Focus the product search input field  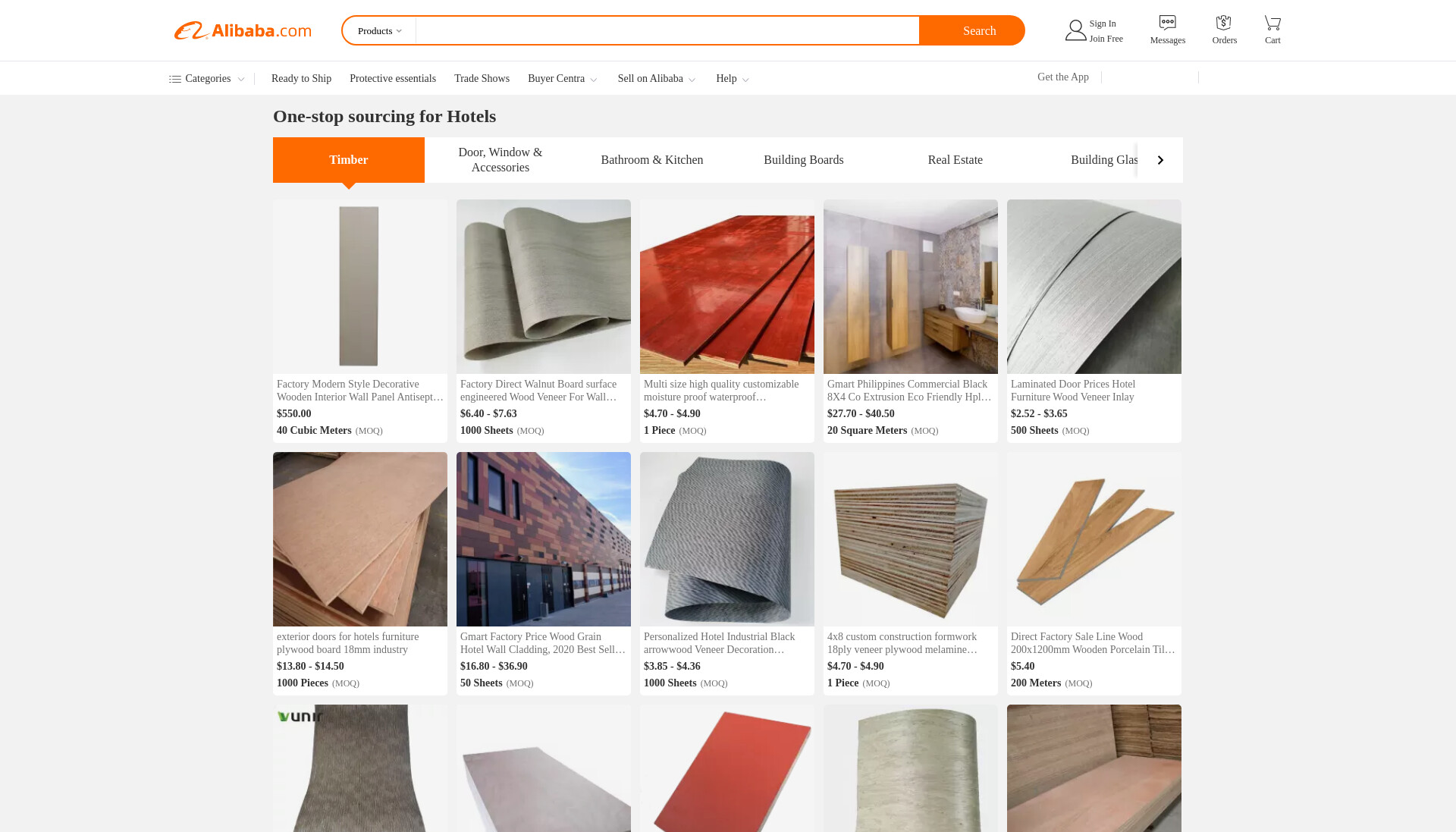667,30
